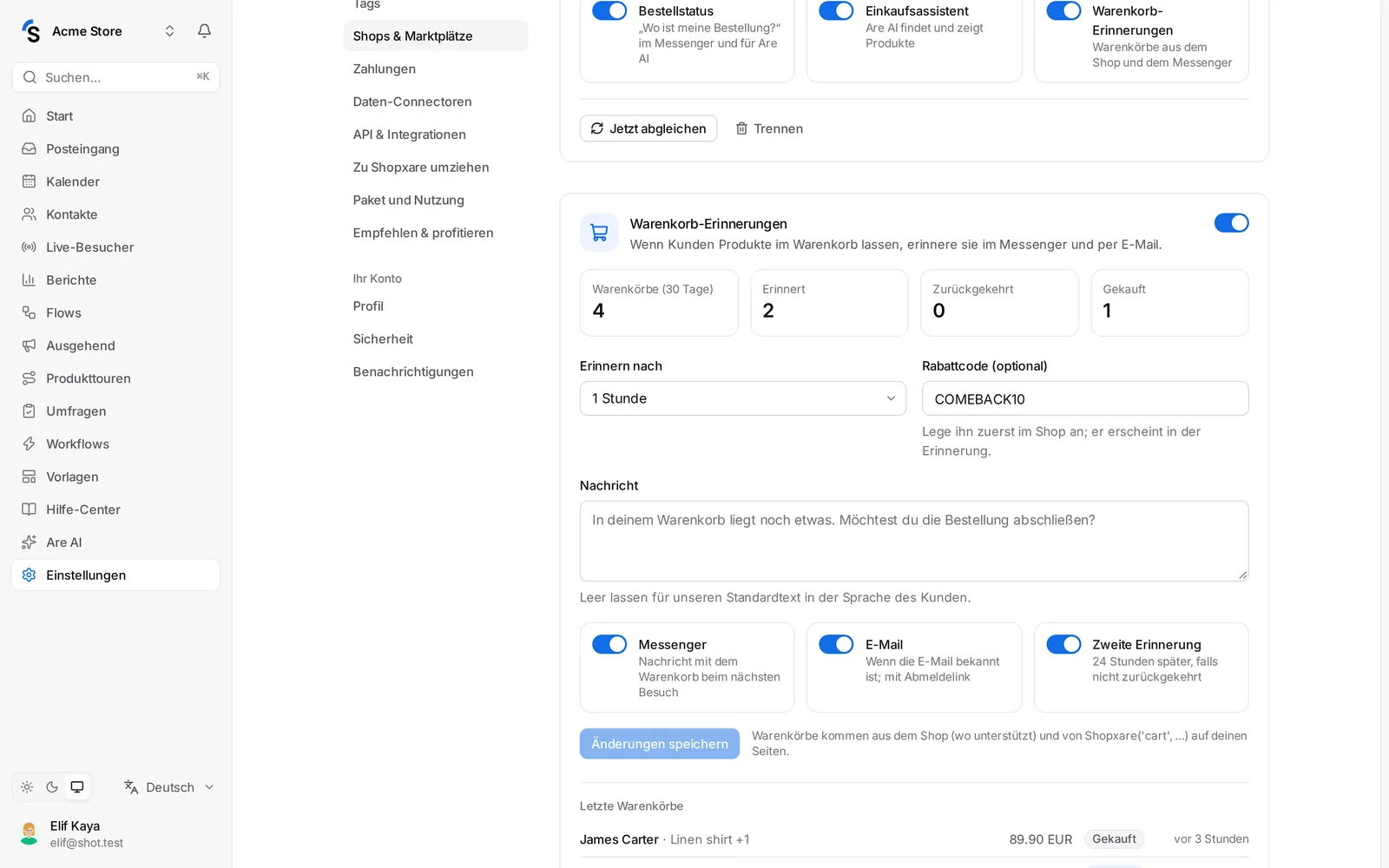Click Änderungen speichern button
Viewport: 1389px width, 868px height.
pos(660,744)
